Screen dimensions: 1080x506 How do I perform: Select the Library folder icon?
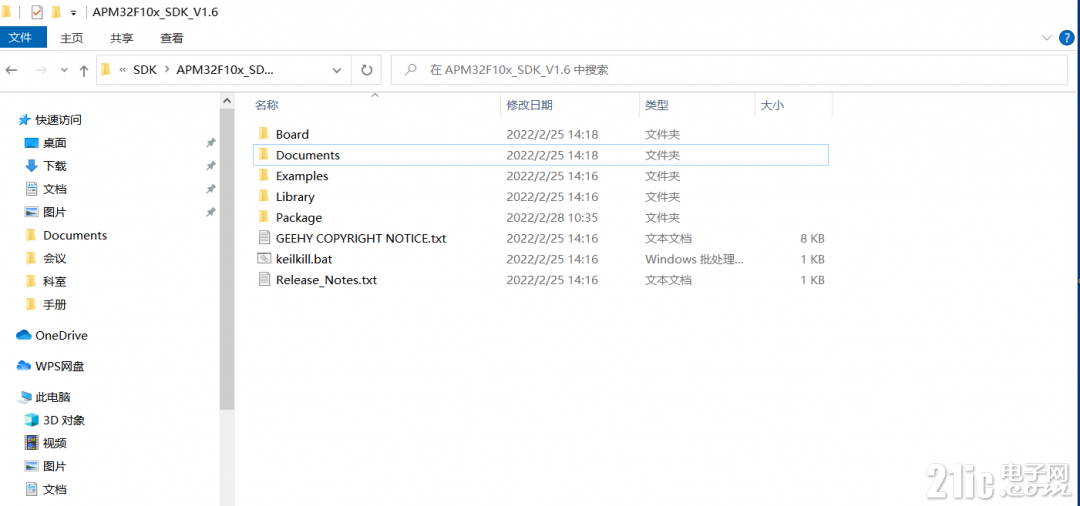click(x=263, y=196)
